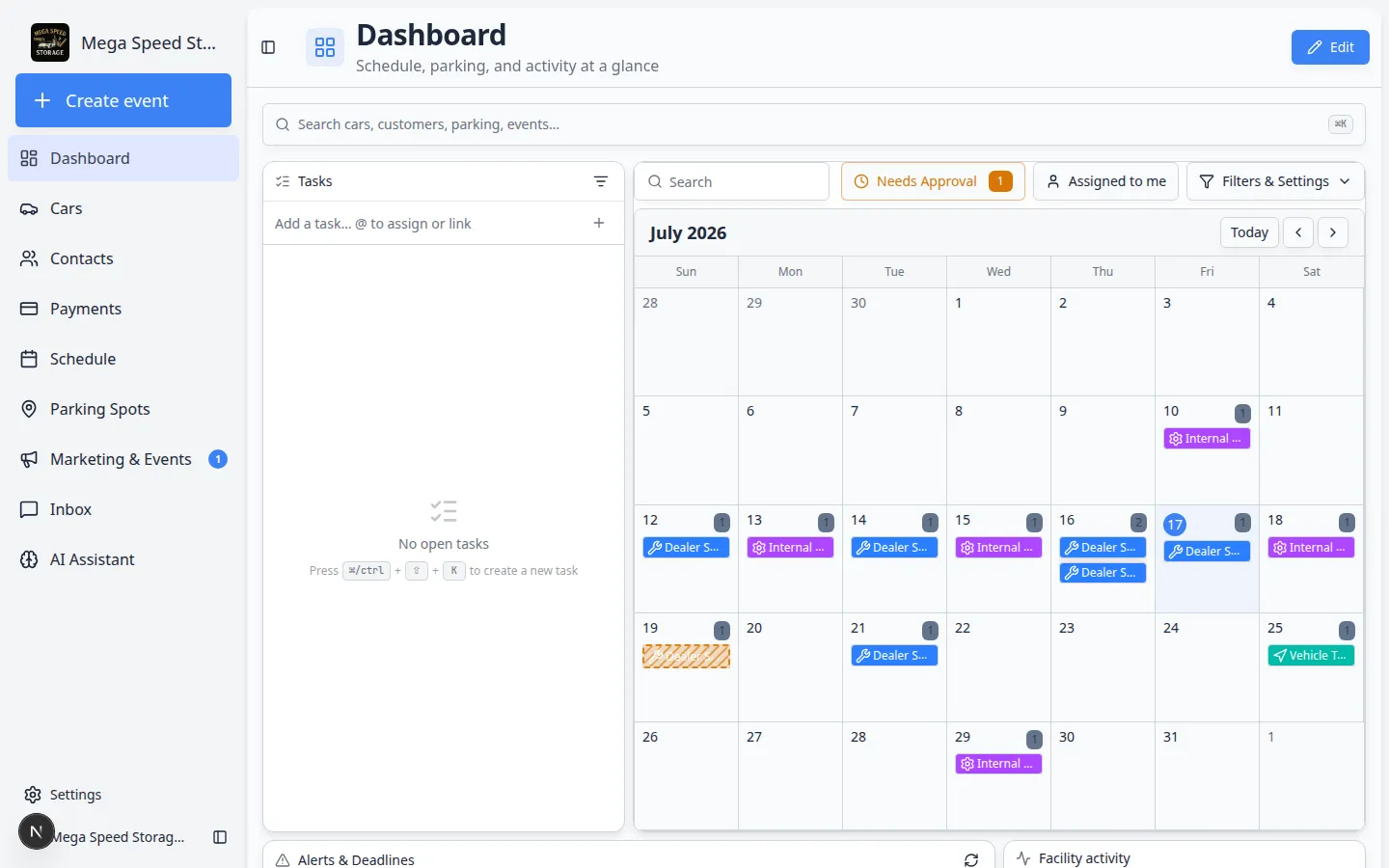Collapse sidebar using bottom panel icon

click(220, 837)
